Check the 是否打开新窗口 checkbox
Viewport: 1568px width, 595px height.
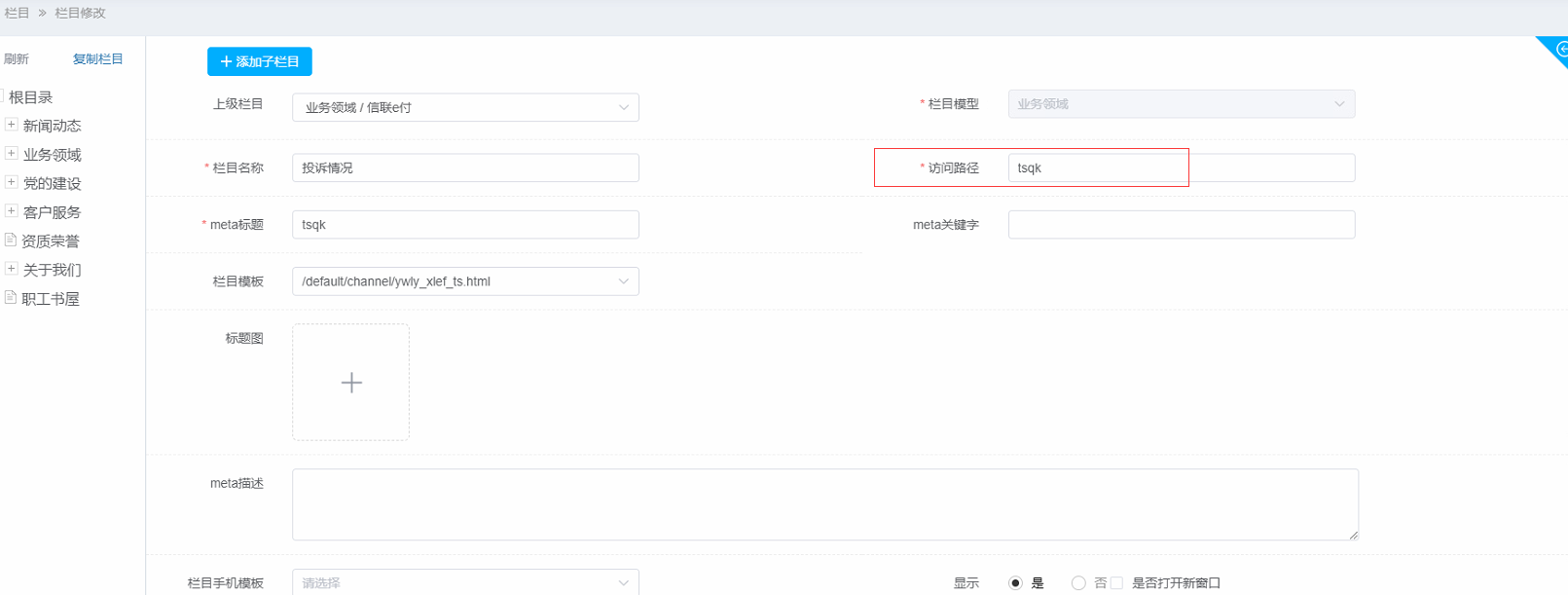point(1116,582)
